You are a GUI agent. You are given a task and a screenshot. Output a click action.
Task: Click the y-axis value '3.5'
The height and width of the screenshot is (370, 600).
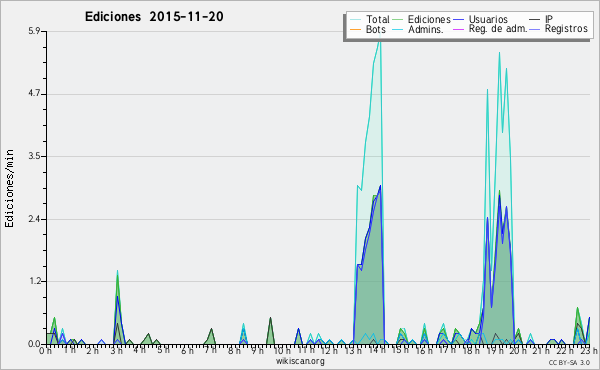34,156
